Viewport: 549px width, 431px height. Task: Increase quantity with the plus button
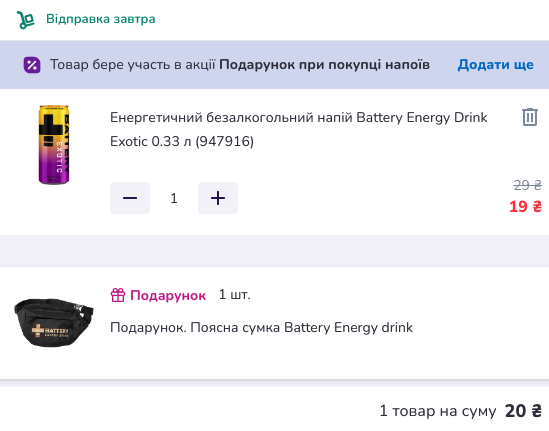click(x=218, y=198)
